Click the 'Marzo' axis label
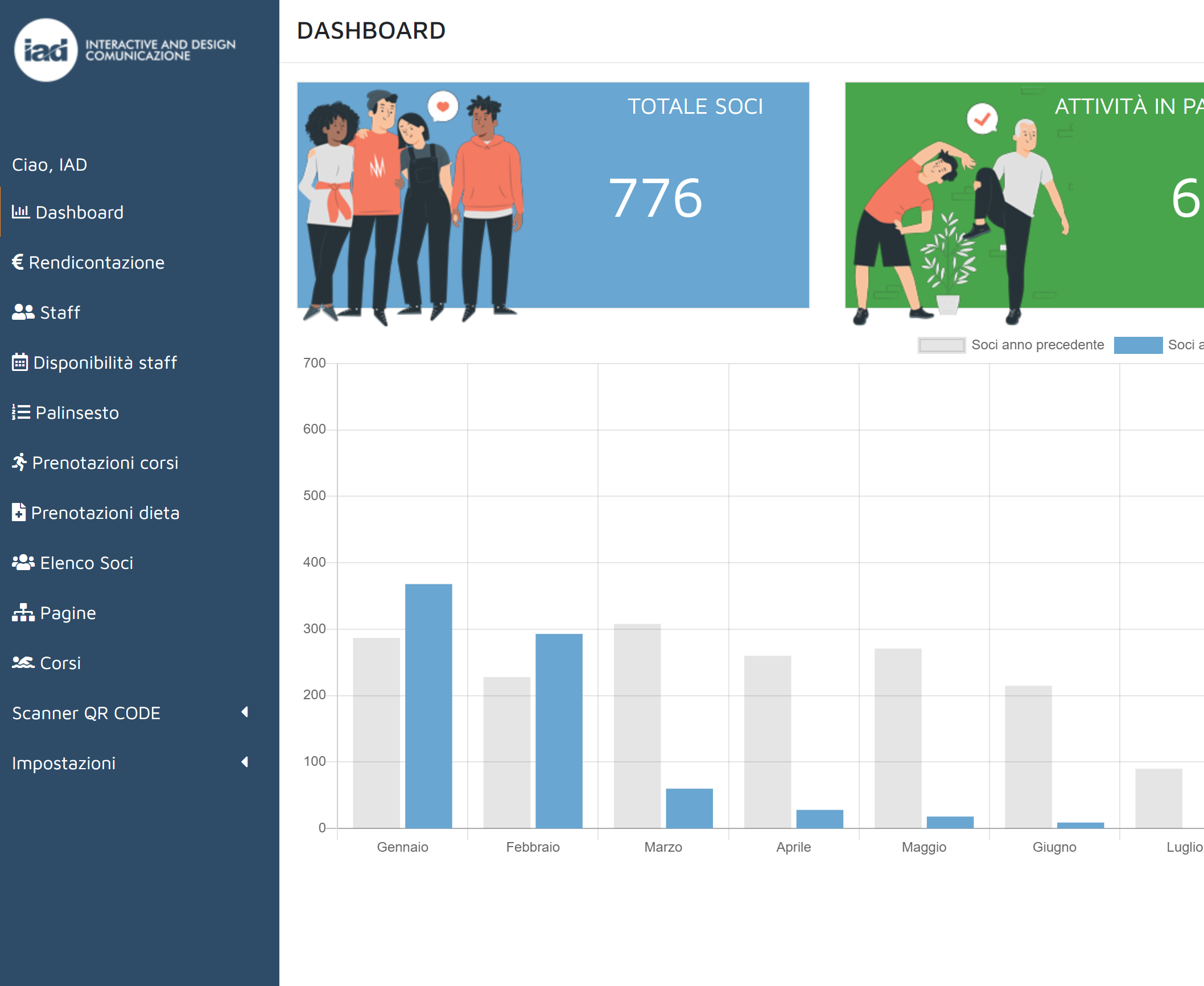This screenshot has height=986, width=1204. [x=663, y=847]
